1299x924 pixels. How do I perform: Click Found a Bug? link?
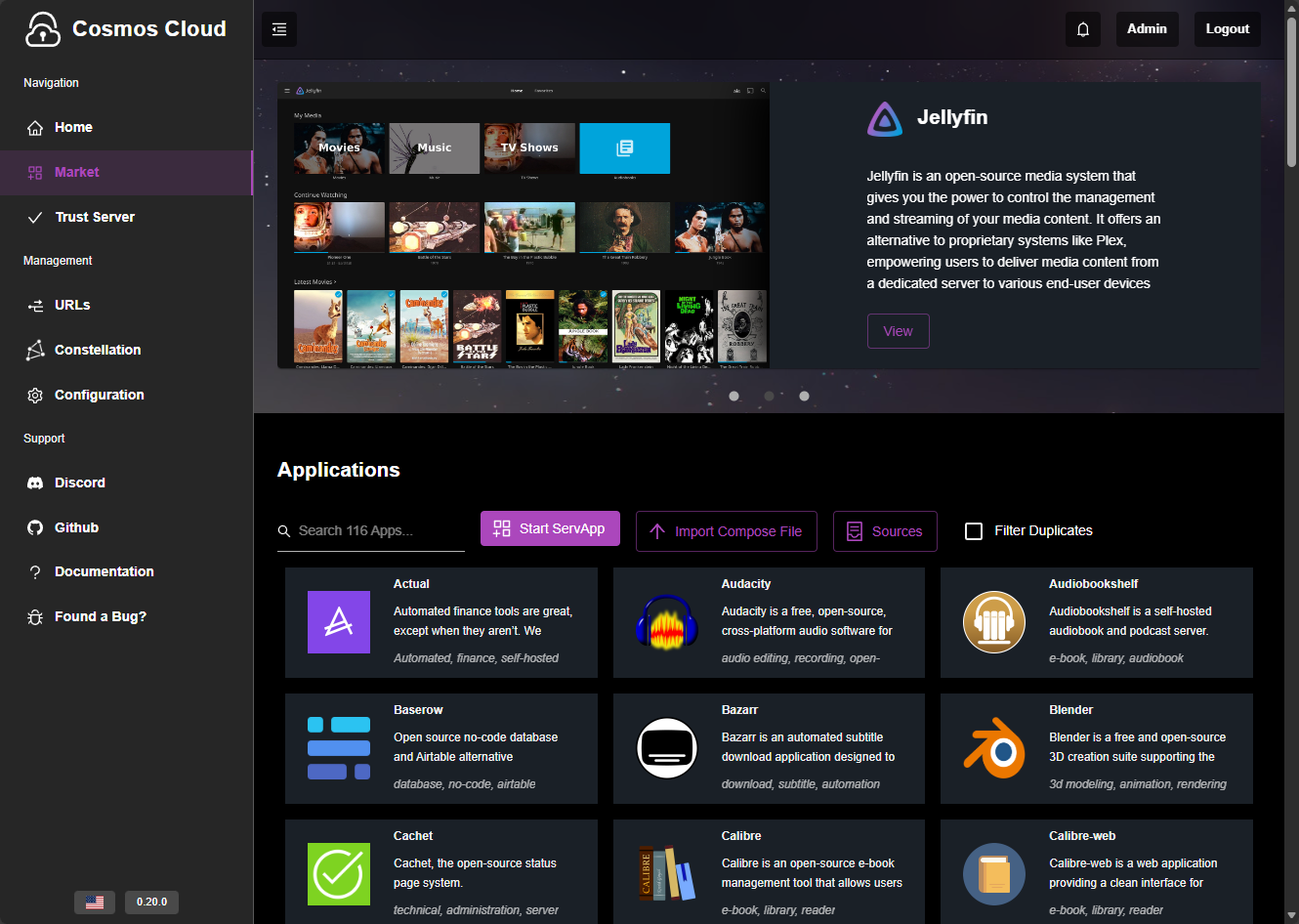pyautogui.click(x=127, y=617)
